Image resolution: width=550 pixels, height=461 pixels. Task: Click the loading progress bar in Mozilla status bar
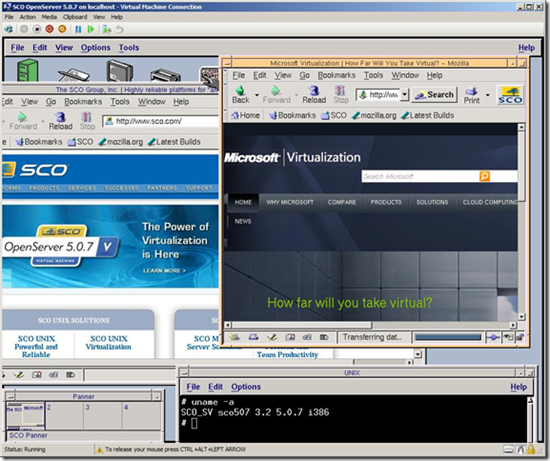[x=448, y=338]
